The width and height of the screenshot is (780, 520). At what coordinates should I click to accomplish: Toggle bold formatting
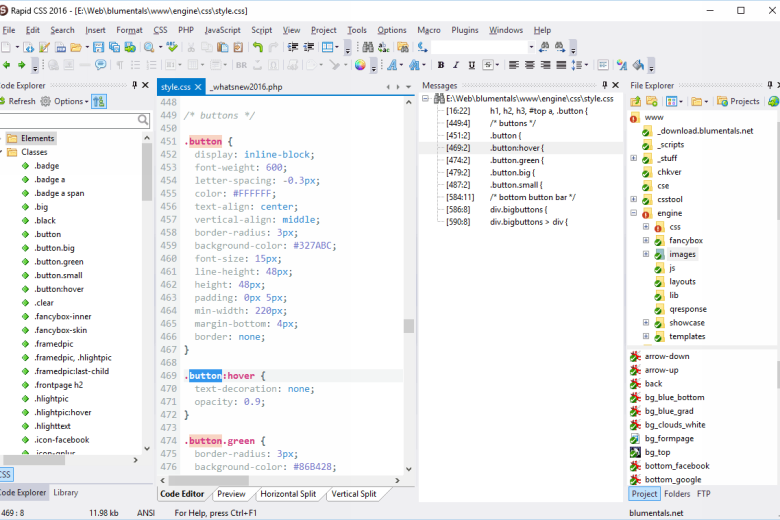[441, 65]
